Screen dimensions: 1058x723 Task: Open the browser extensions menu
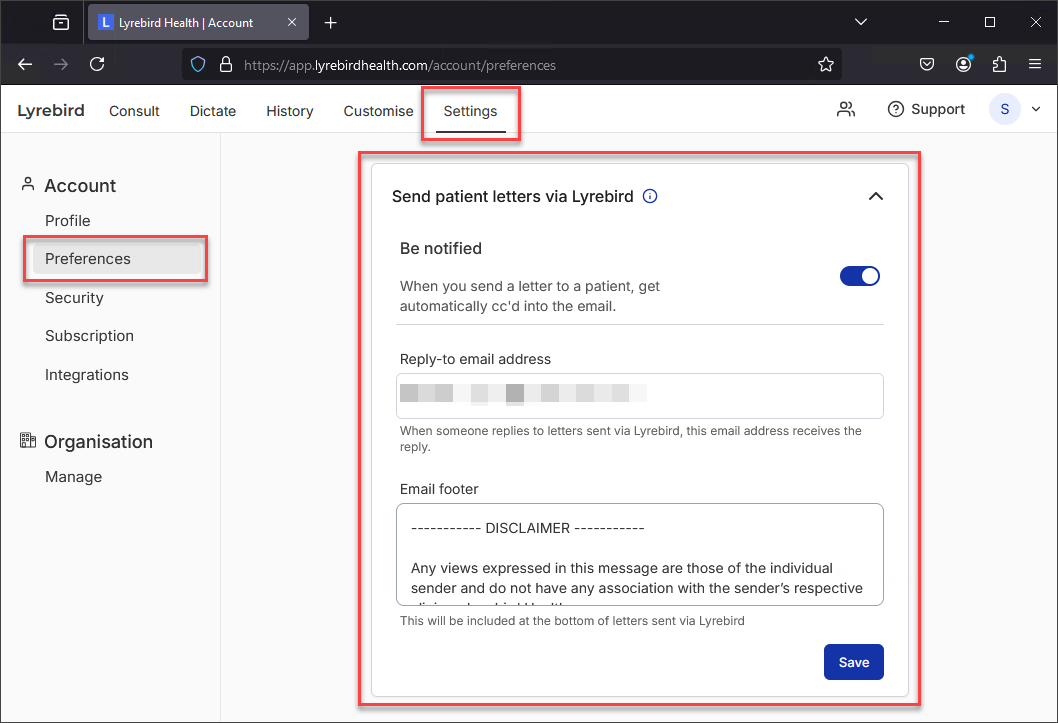[x=999, y=64]
